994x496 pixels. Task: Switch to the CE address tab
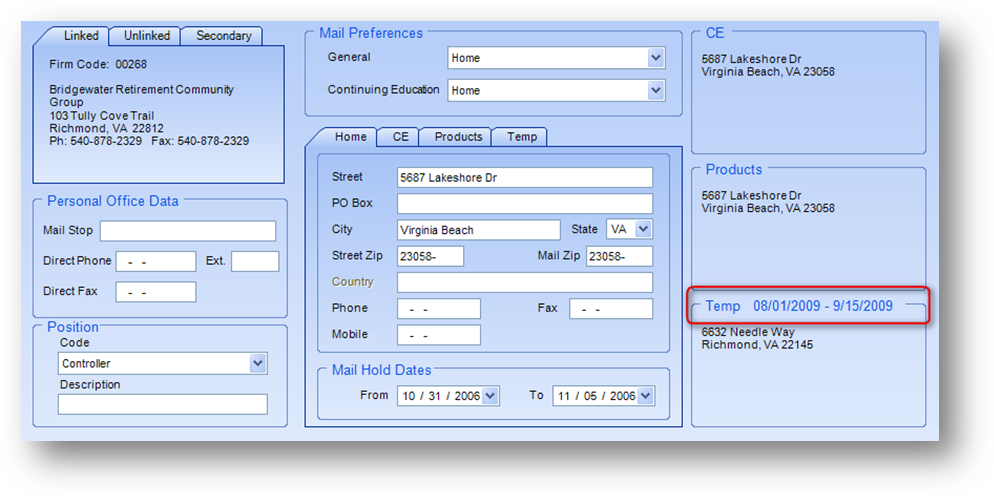tap(399, 137)
